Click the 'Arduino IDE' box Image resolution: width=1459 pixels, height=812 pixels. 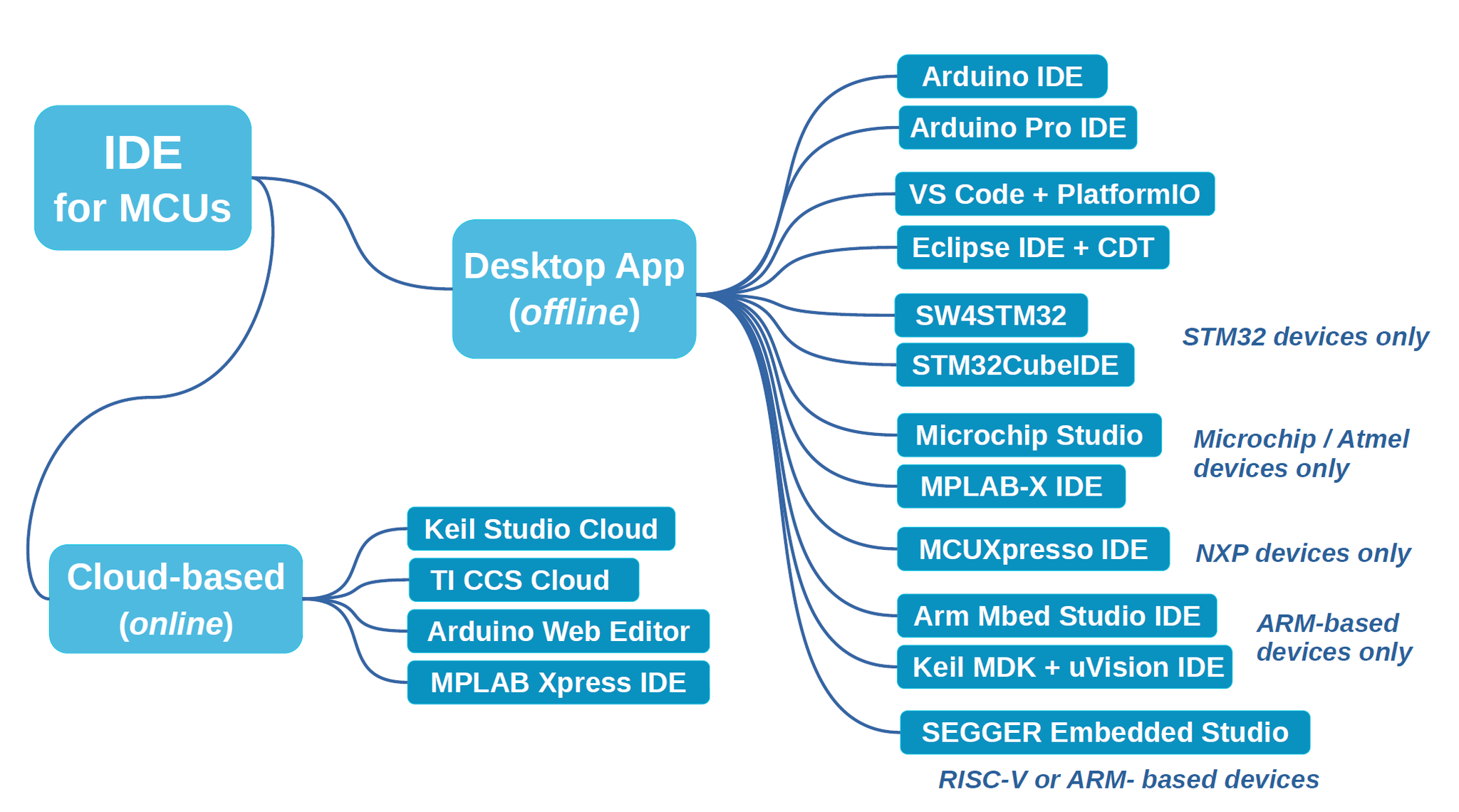(1002, 76)
